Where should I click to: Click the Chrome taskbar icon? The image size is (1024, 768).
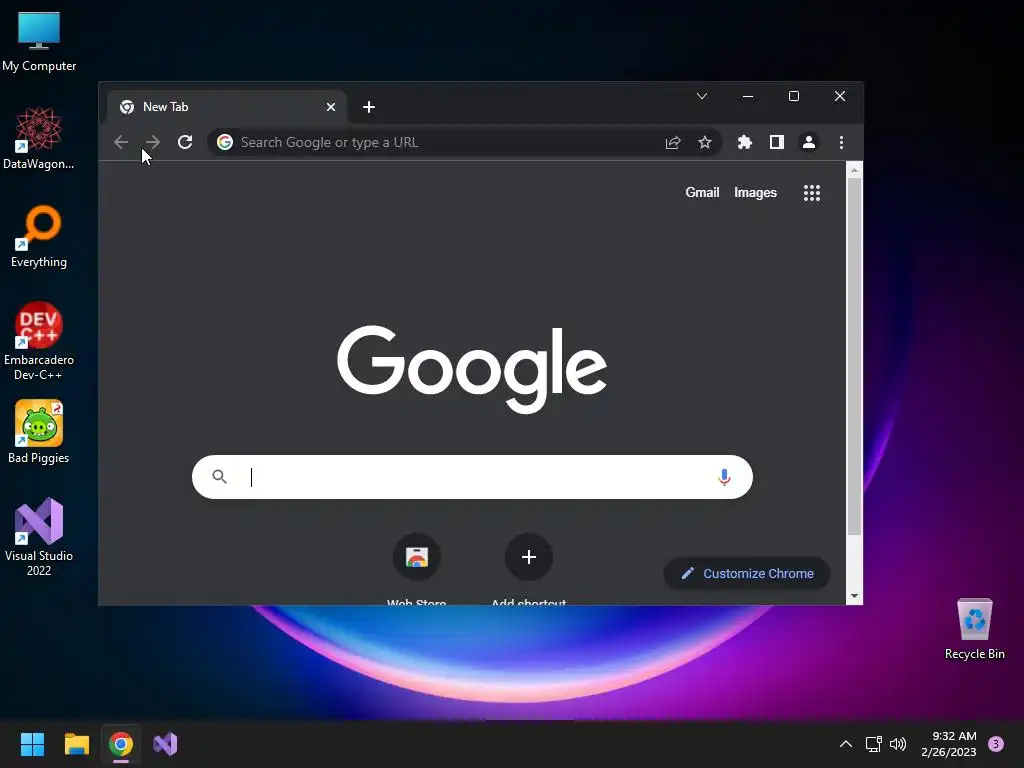pos(121,744)
